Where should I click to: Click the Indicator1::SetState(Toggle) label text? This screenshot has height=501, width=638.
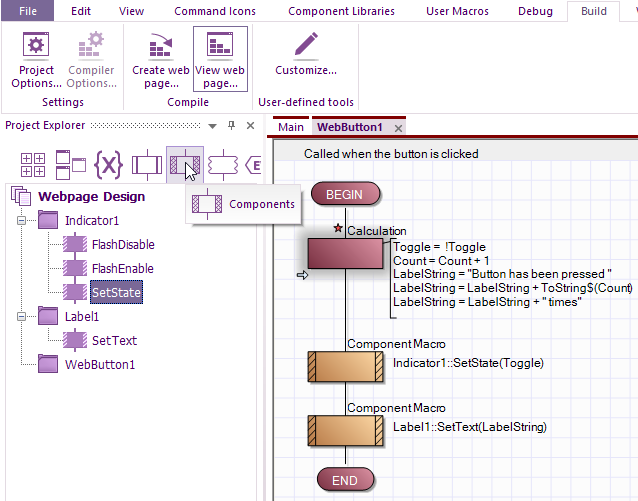pyautogui.click(x=468, y=363)
